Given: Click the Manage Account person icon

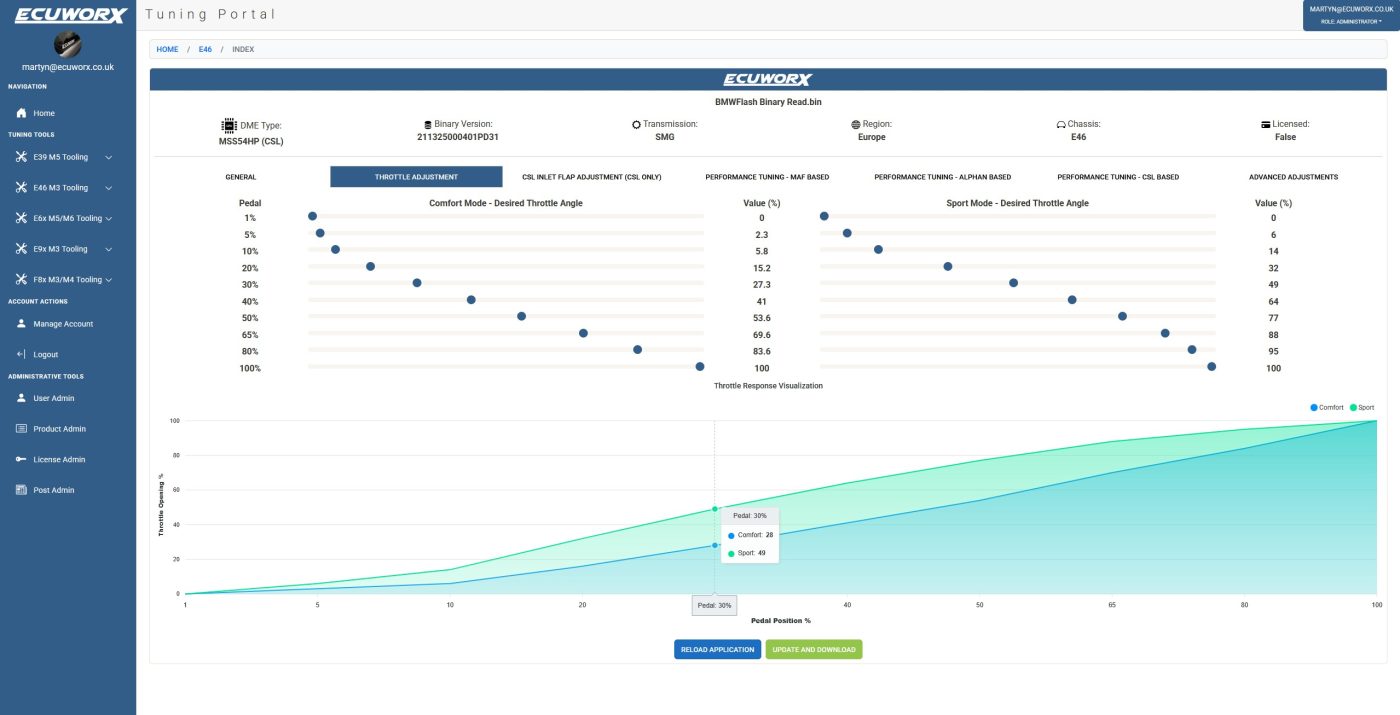Looking at the screenshot, I should [22, 324].
